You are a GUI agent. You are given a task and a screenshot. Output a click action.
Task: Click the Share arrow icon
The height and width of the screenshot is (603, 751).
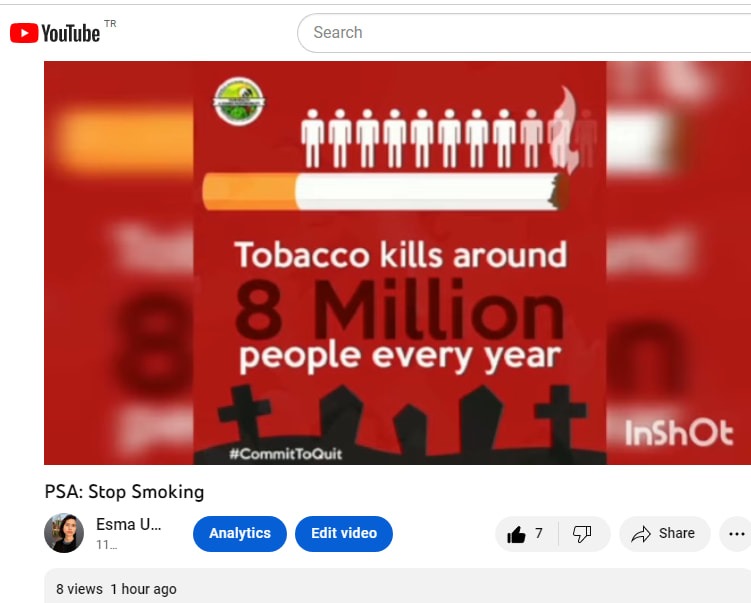[x=641, y=534]
